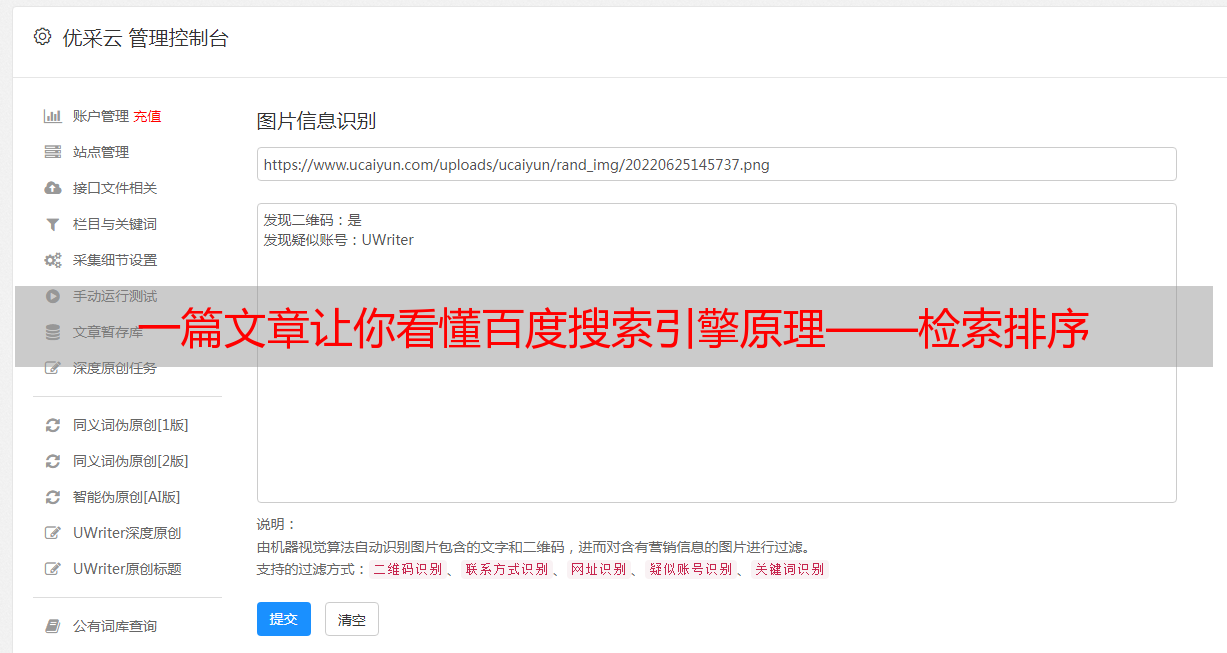The image size is (1227, 653).
Task: Click the 清空 button to clear
Action: [352, 620]
